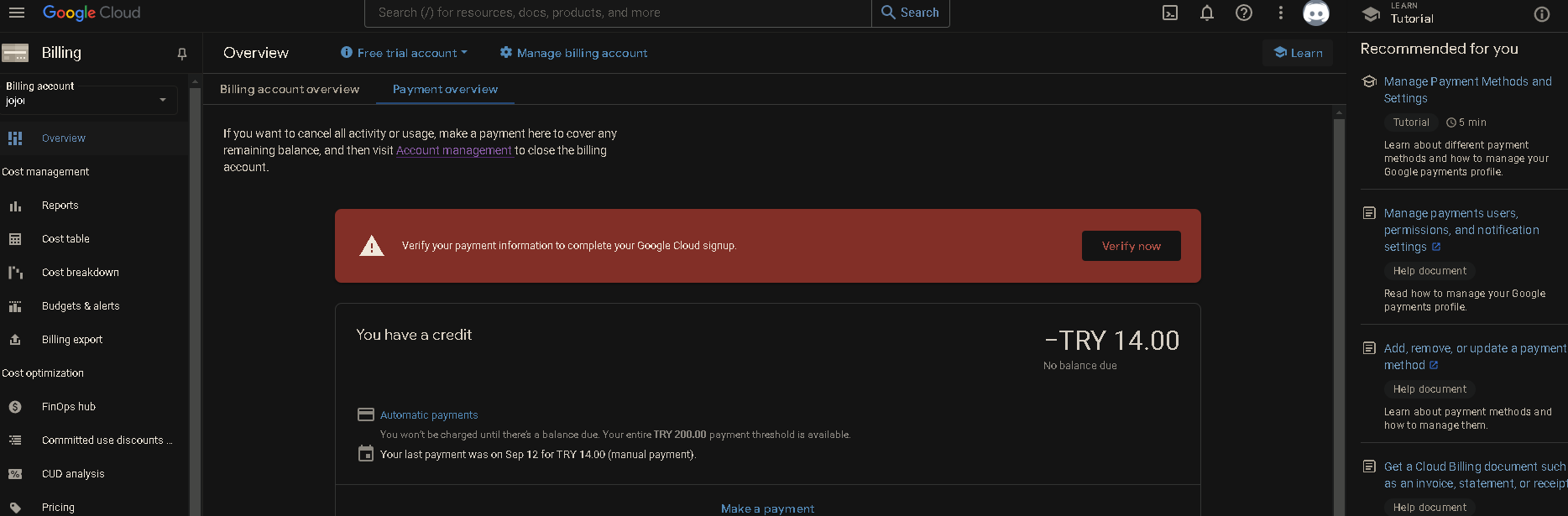Open the Reports page from sidebar

click(x=60, y=206)
